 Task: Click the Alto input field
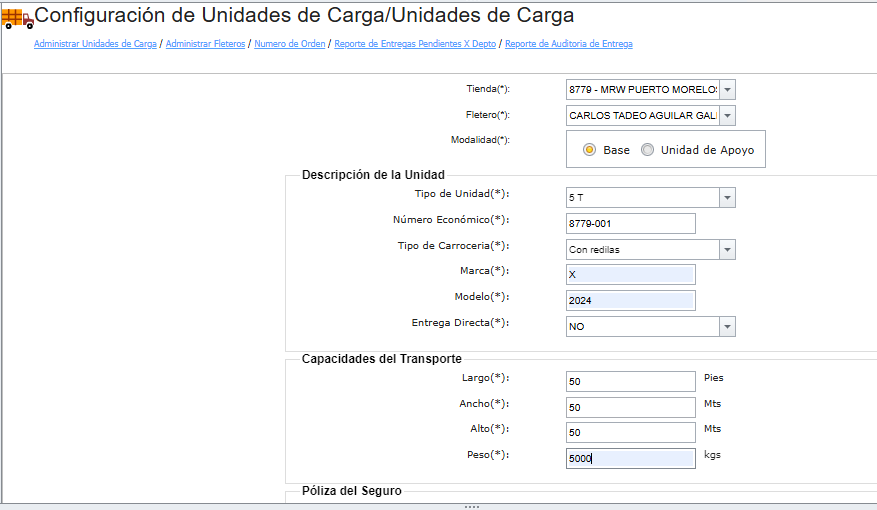click(630, 432)
